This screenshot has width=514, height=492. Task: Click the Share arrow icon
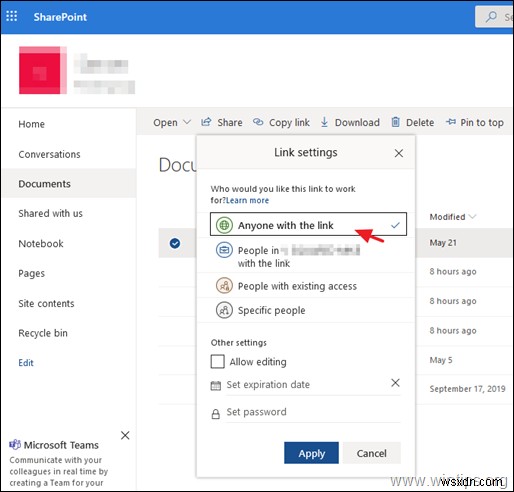tap(206, 122)
